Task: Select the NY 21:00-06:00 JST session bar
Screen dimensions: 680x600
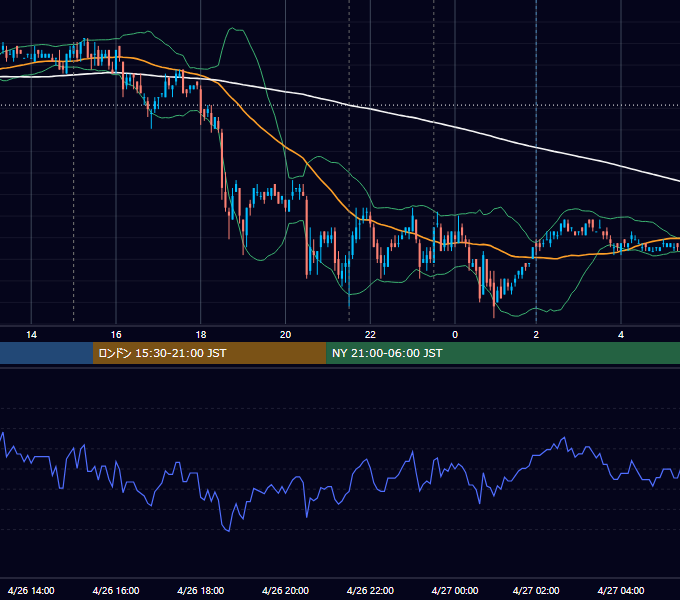Action: click(503, 353)
